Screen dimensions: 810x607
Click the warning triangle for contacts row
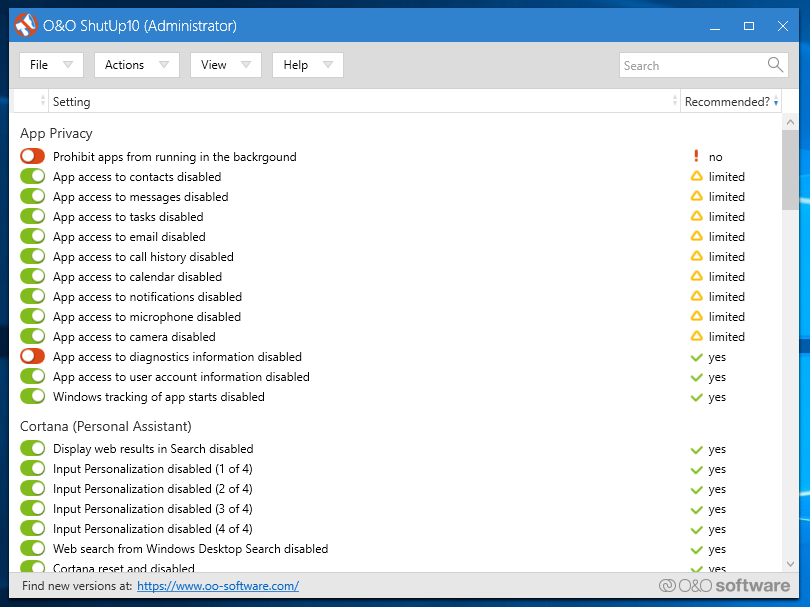coord(696,176)
